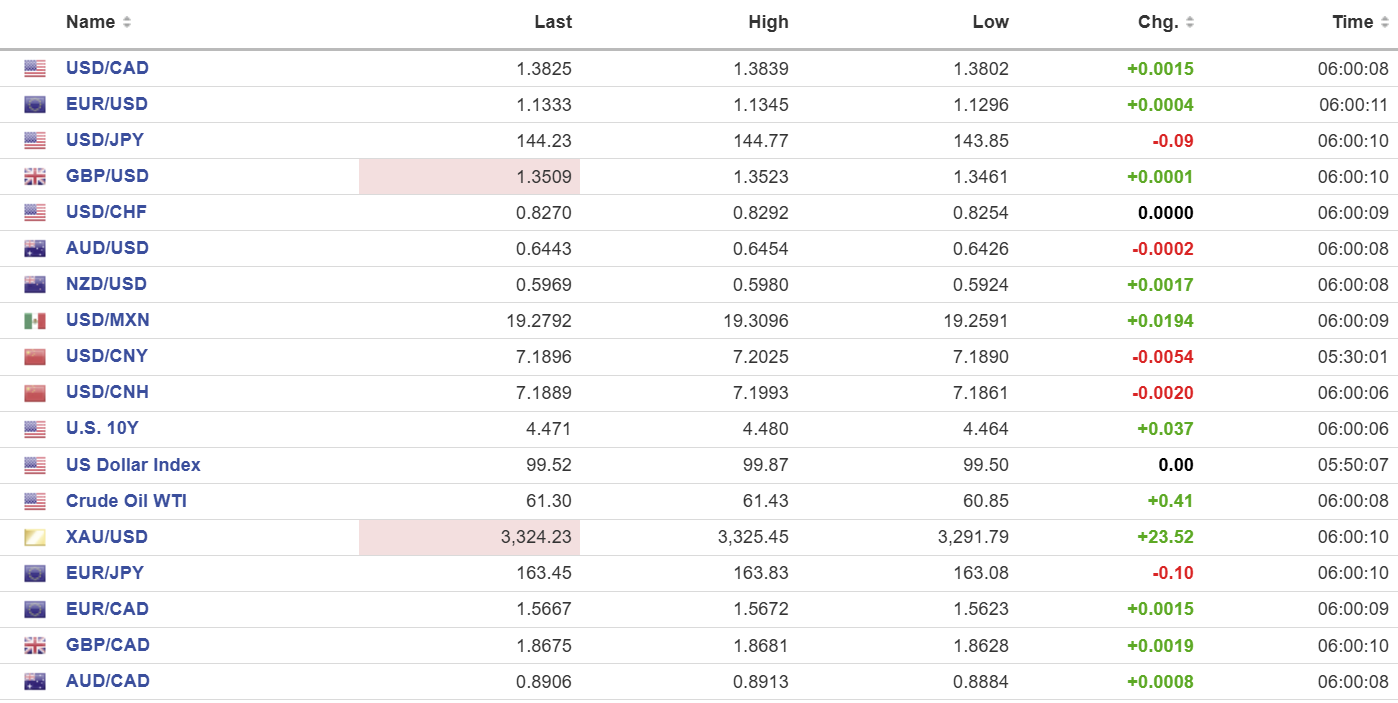Image resolution: width=1398 pixels, height=703 pixels.
Task: Sort by the Chg. column arrows
Action: (1189, 22)
